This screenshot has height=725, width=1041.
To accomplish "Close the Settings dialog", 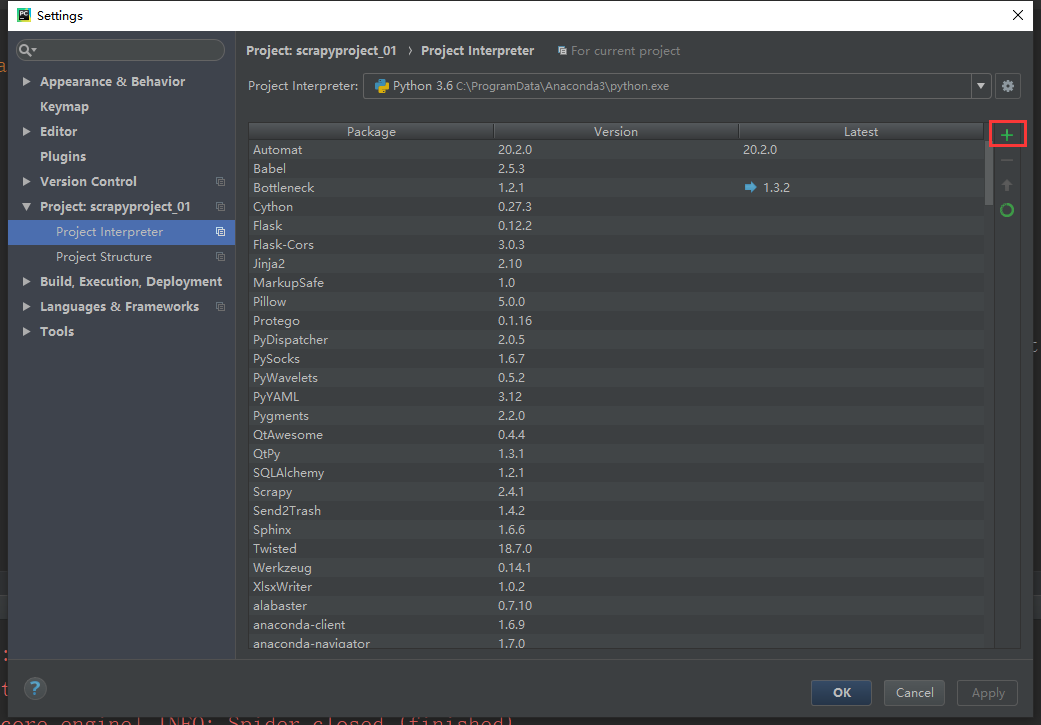I will point(1017,15).
